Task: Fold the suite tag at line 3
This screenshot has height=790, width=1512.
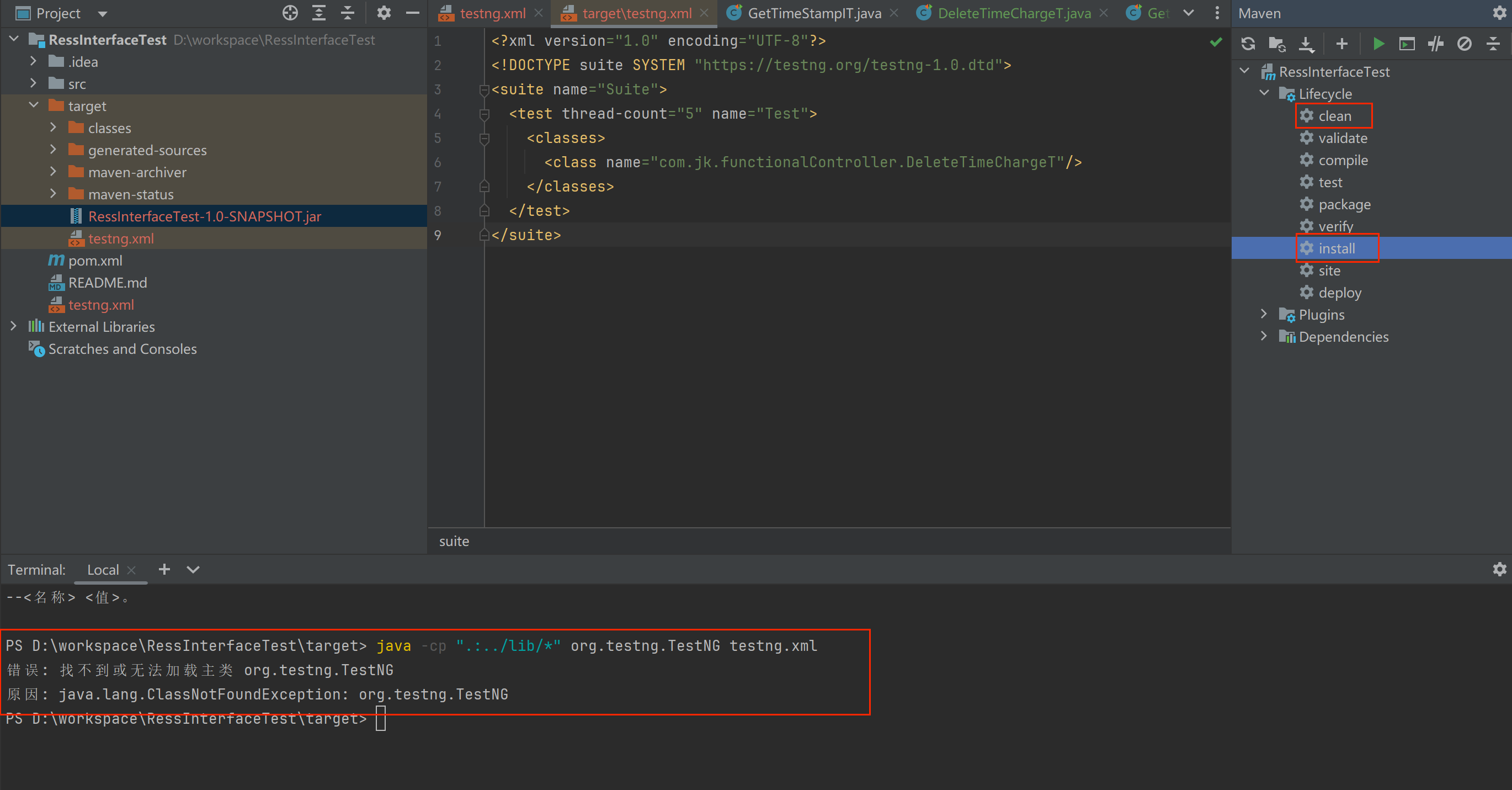Action: click(485, 90)
